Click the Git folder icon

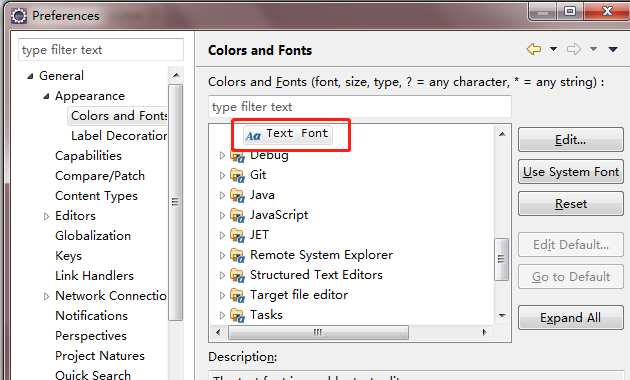(x=237, y=176)
